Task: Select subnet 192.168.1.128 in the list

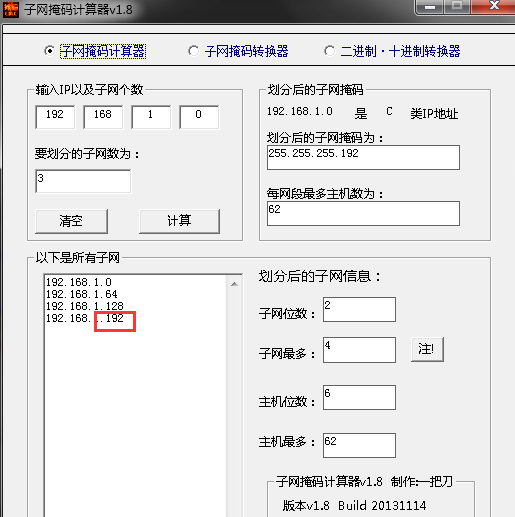Action: click(x=85, y=306)
